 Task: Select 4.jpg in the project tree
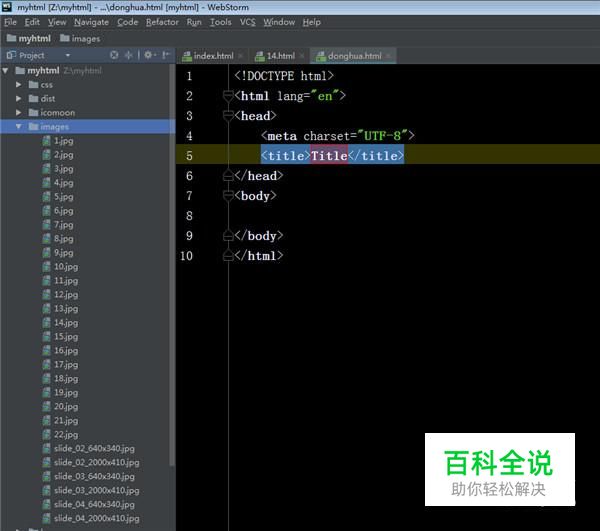63,183
